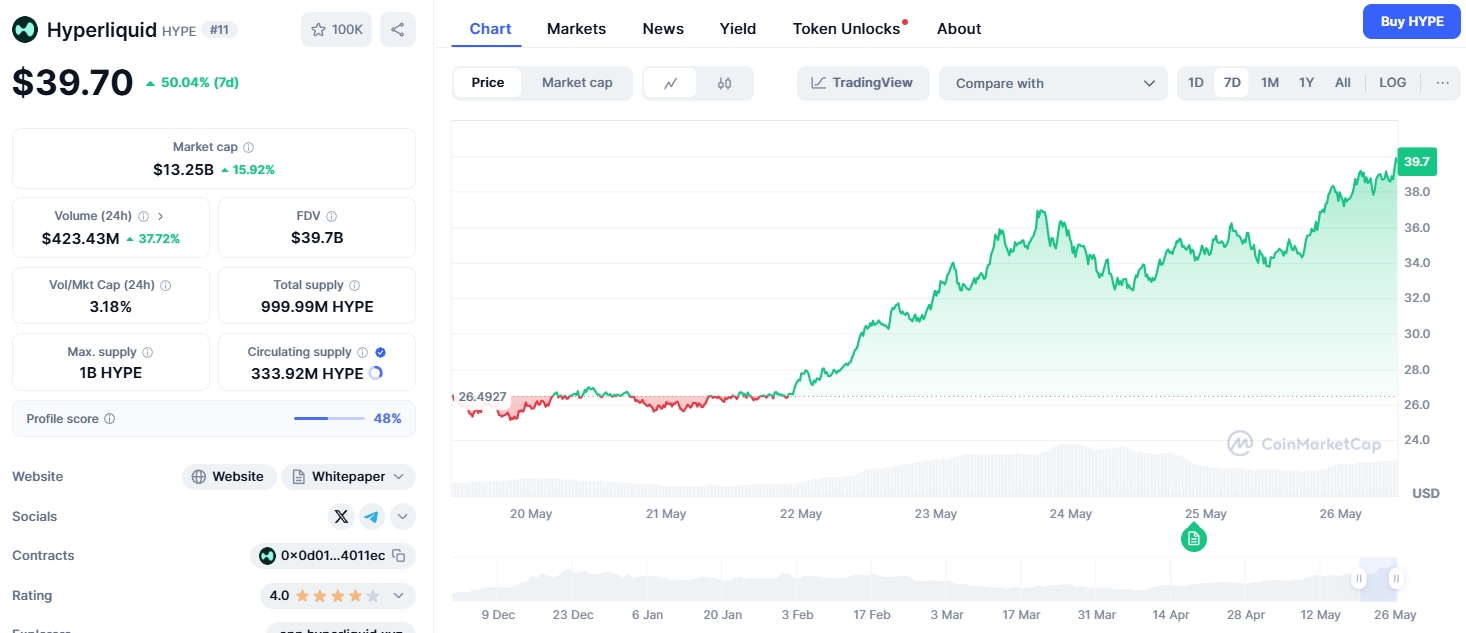The height and width of the screenshot is (633, 1466).
Task: Click the contract chain logo icon
Action: pyautogui.click(x=267, y=555)
